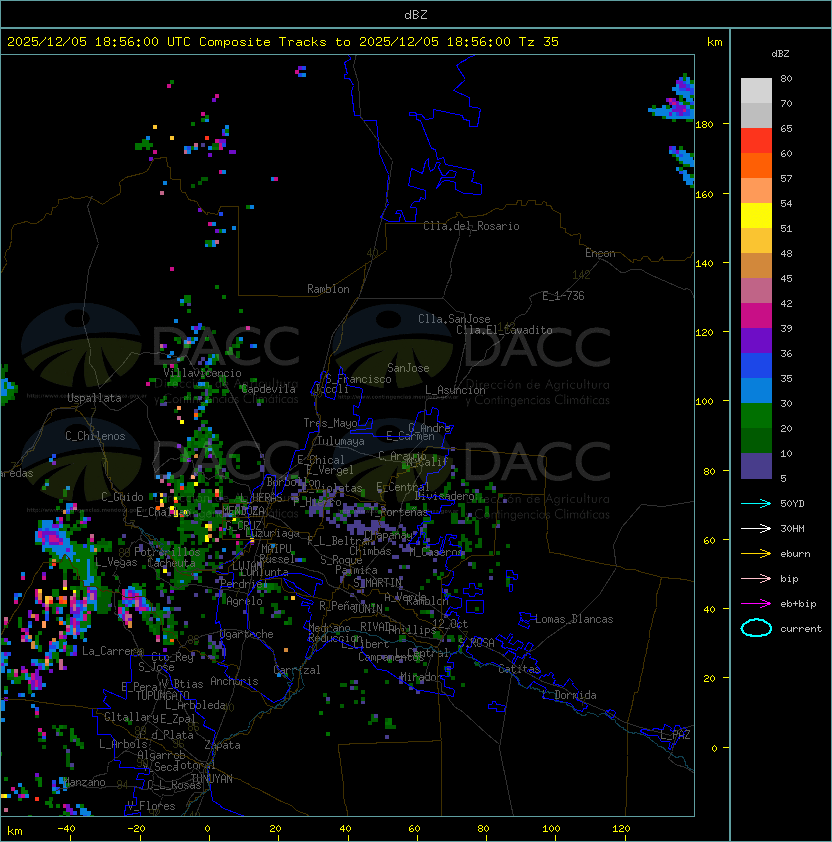Click the 'dBZ' label above color scale
This screenshot has height=842, width=832.
click(x=780, y=54)
